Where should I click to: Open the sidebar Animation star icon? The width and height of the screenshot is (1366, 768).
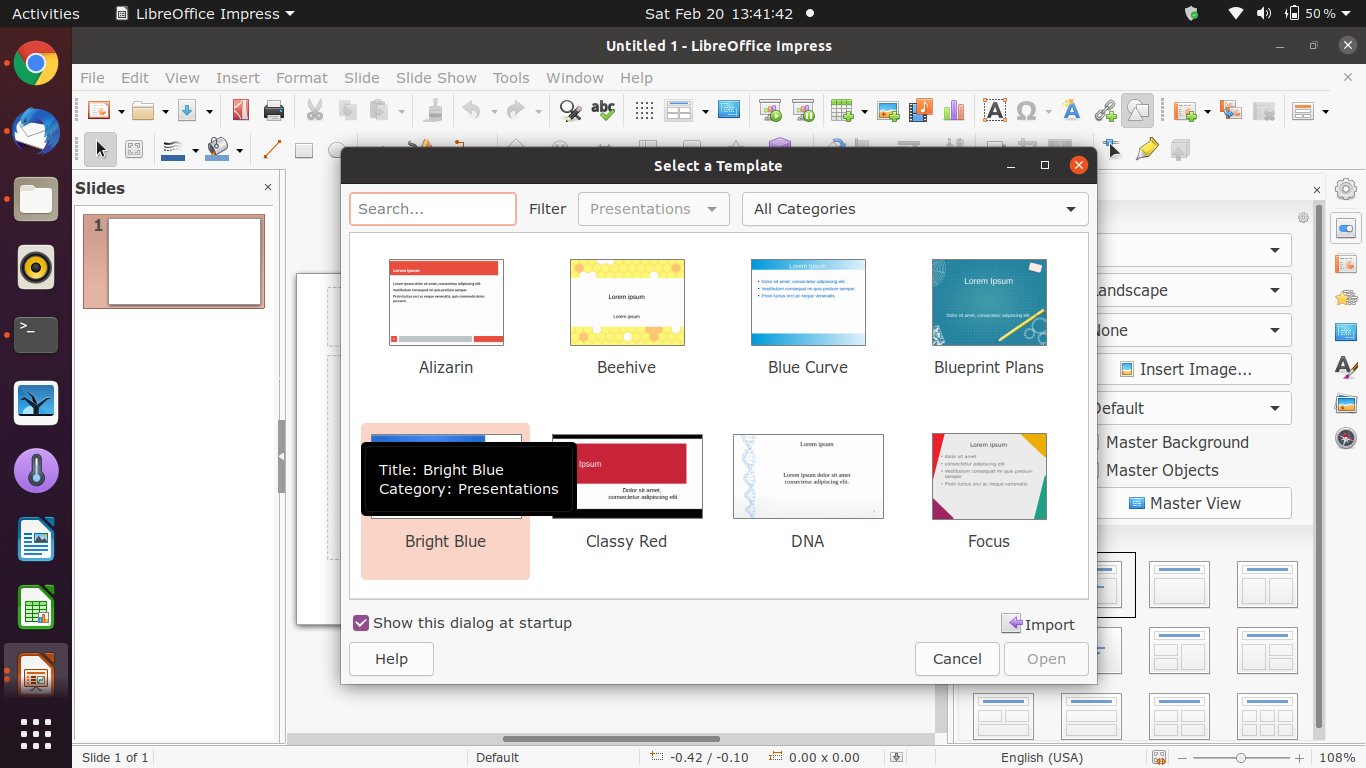coord(1346,298)
